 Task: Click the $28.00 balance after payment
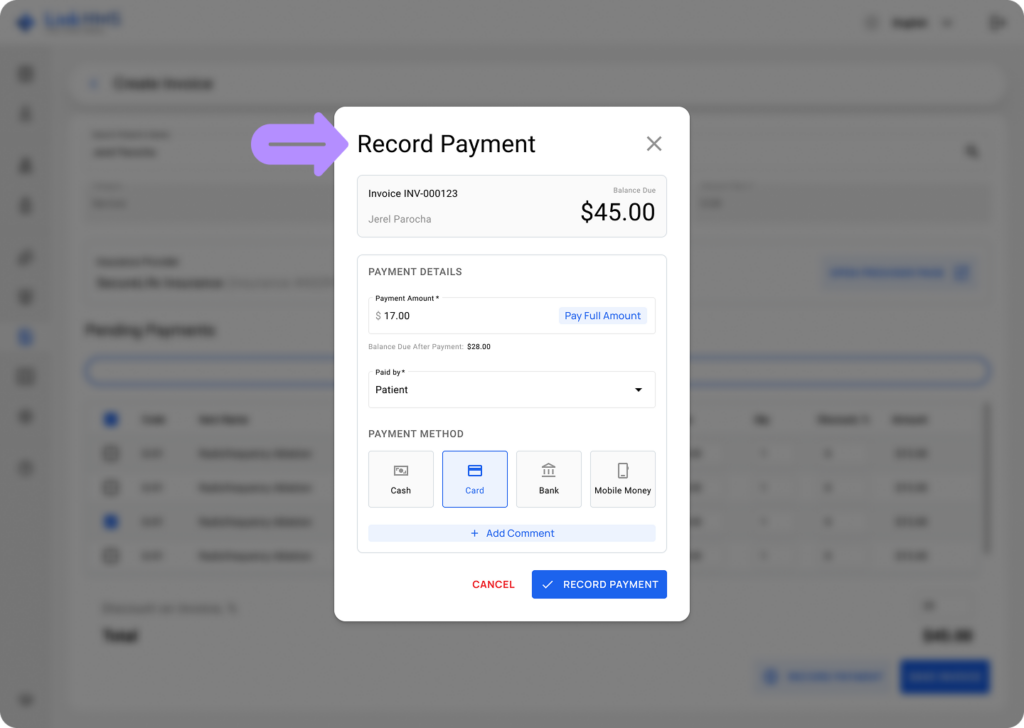coord(479,347)
